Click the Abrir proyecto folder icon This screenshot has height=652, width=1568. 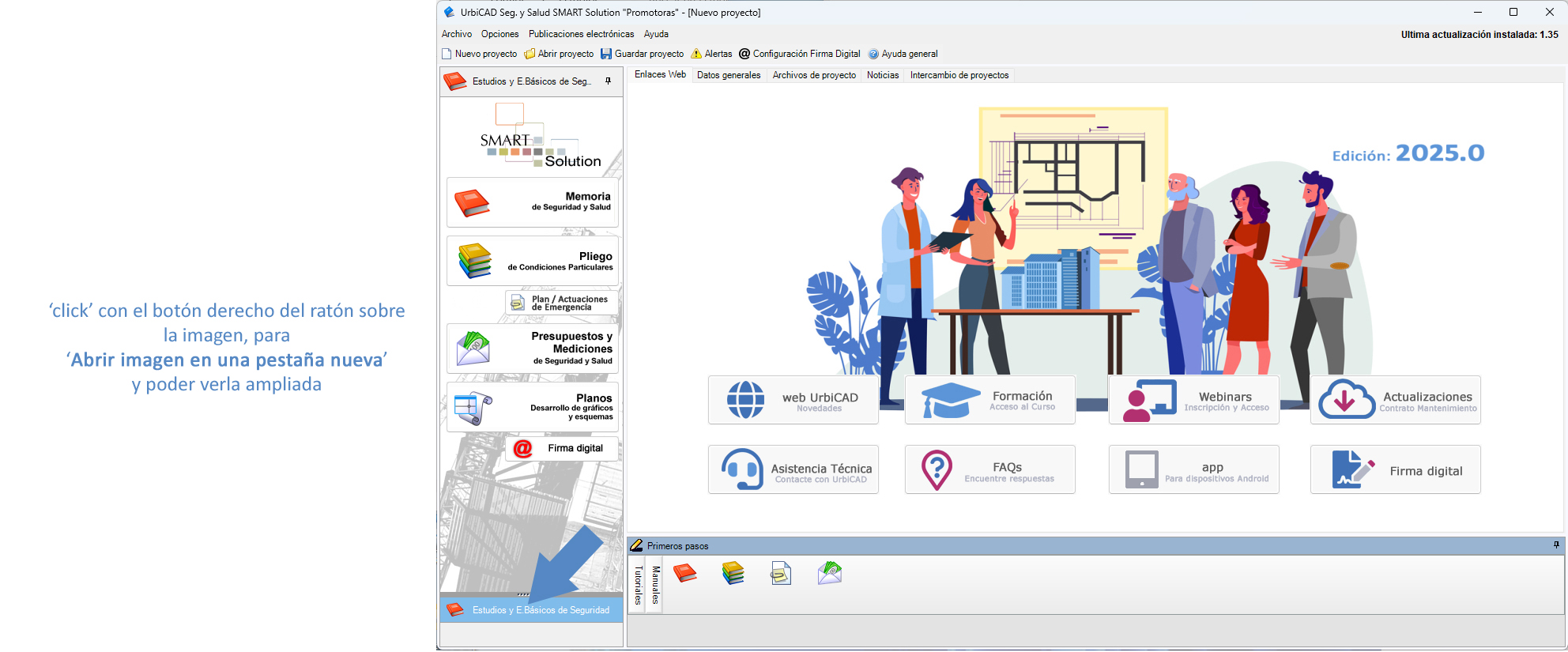(x=530, y=54)
